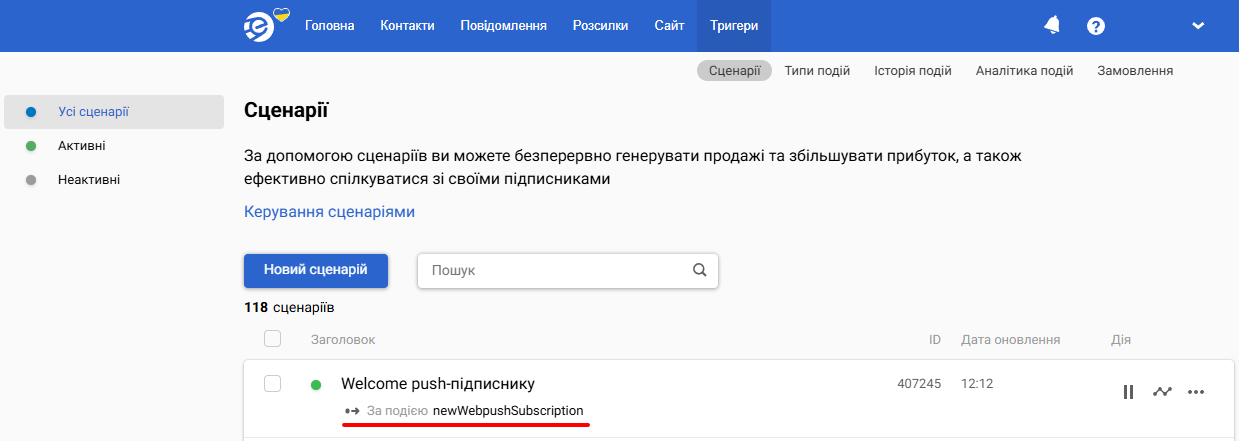Select all scenarios with header checkbox
Image resolution: width=1239 pixels, height=441 pixels.
tap(272, 339)
